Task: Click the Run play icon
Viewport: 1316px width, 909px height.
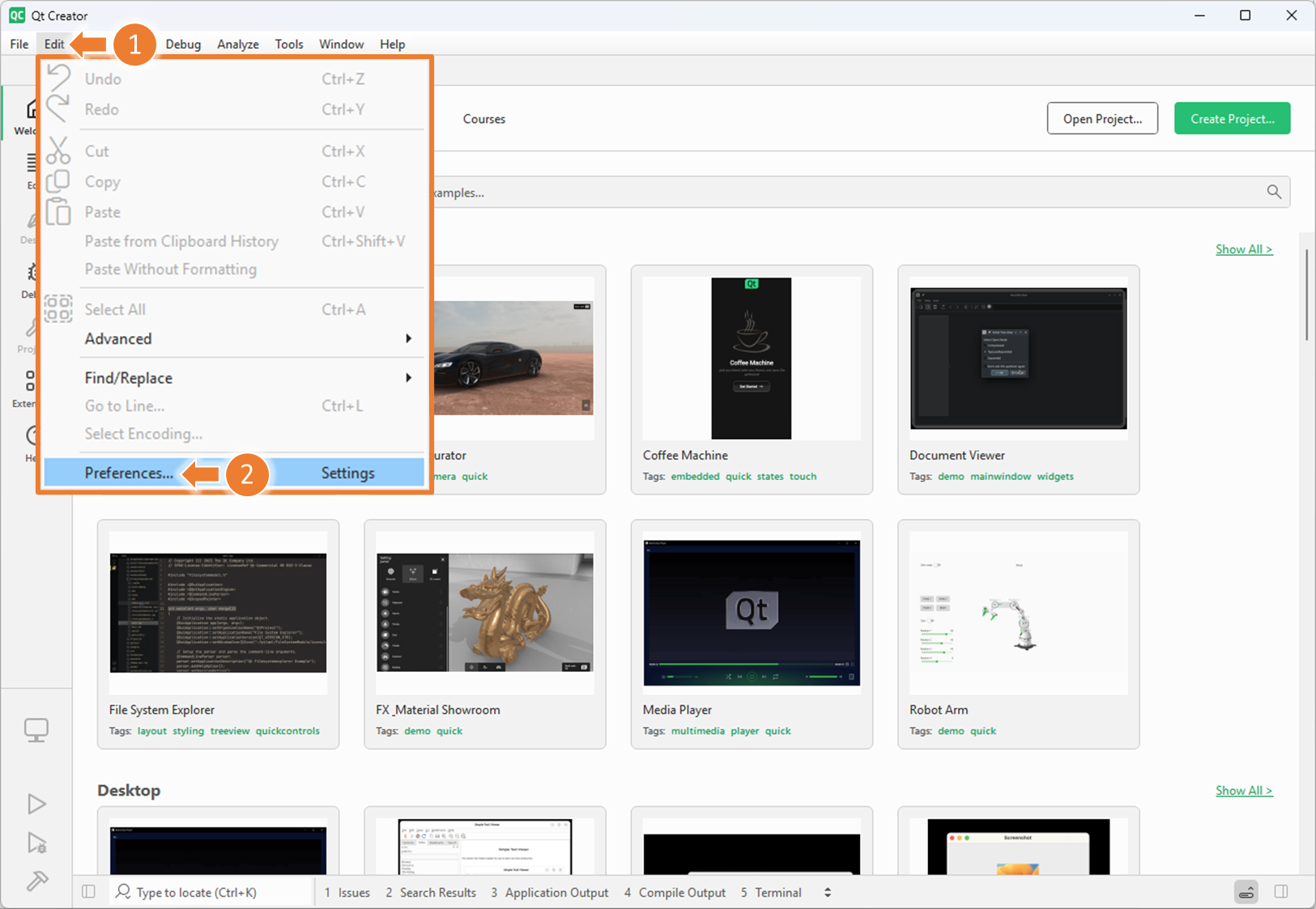Action: pos(36,804)
